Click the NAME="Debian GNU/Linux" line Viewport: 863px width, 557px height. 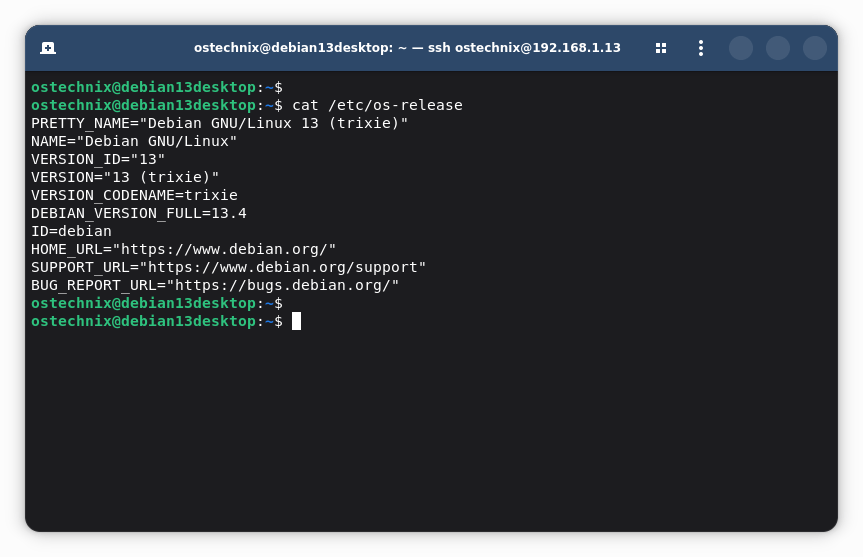(134, 141)
